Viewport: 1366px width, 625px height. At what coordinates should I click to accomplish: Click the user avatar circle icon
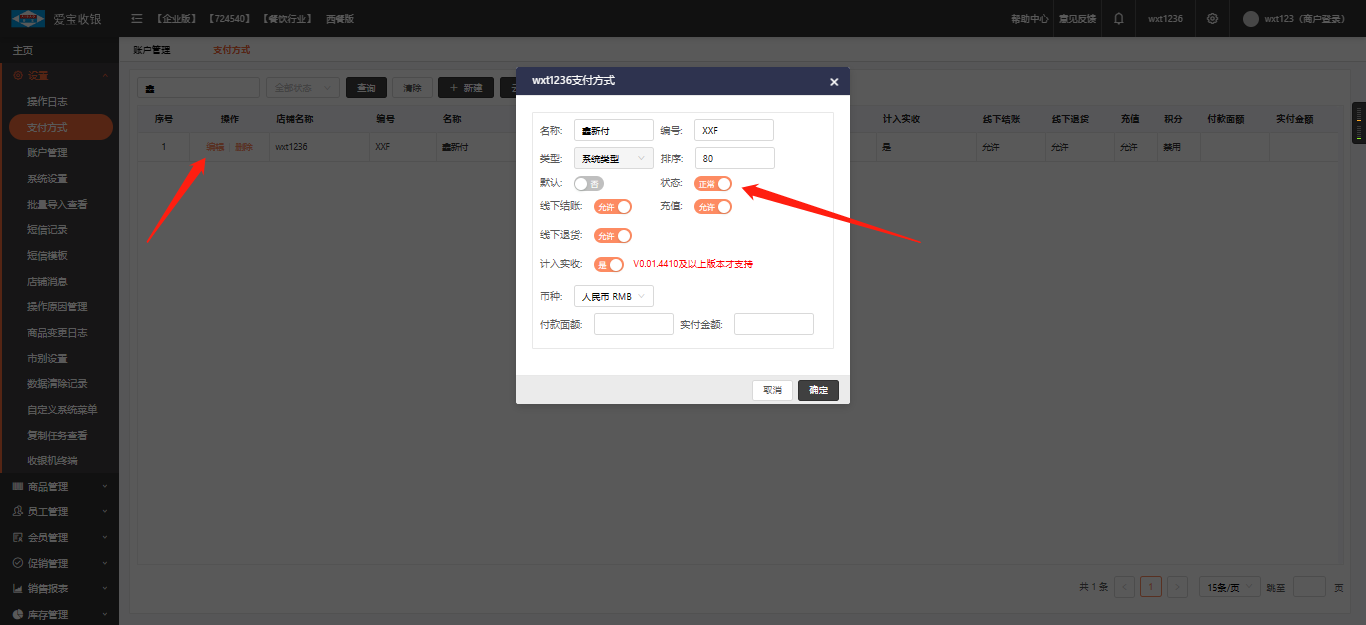1250,19
